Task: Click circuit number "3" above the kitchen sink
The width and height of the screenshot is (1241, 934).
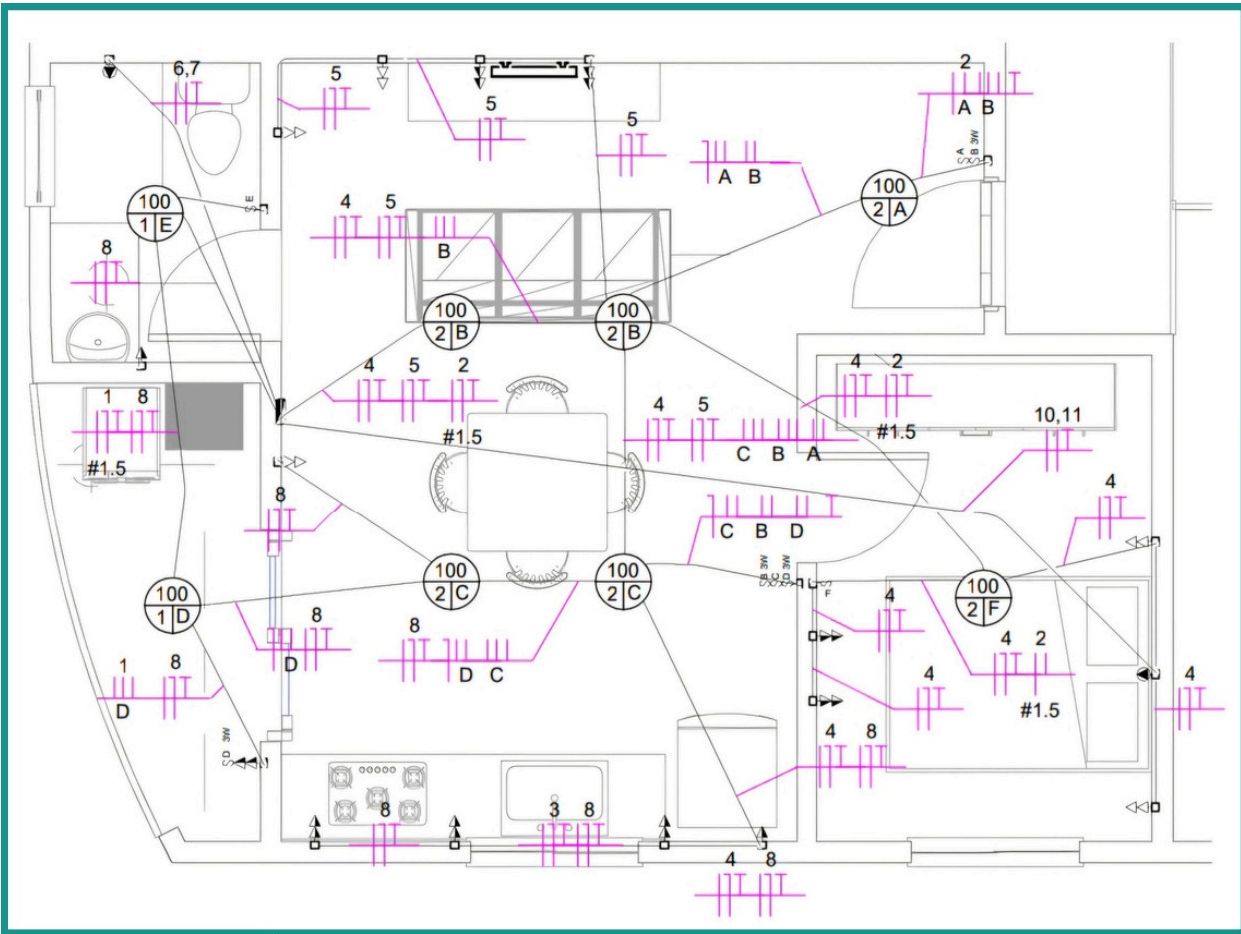Action: 553,809
